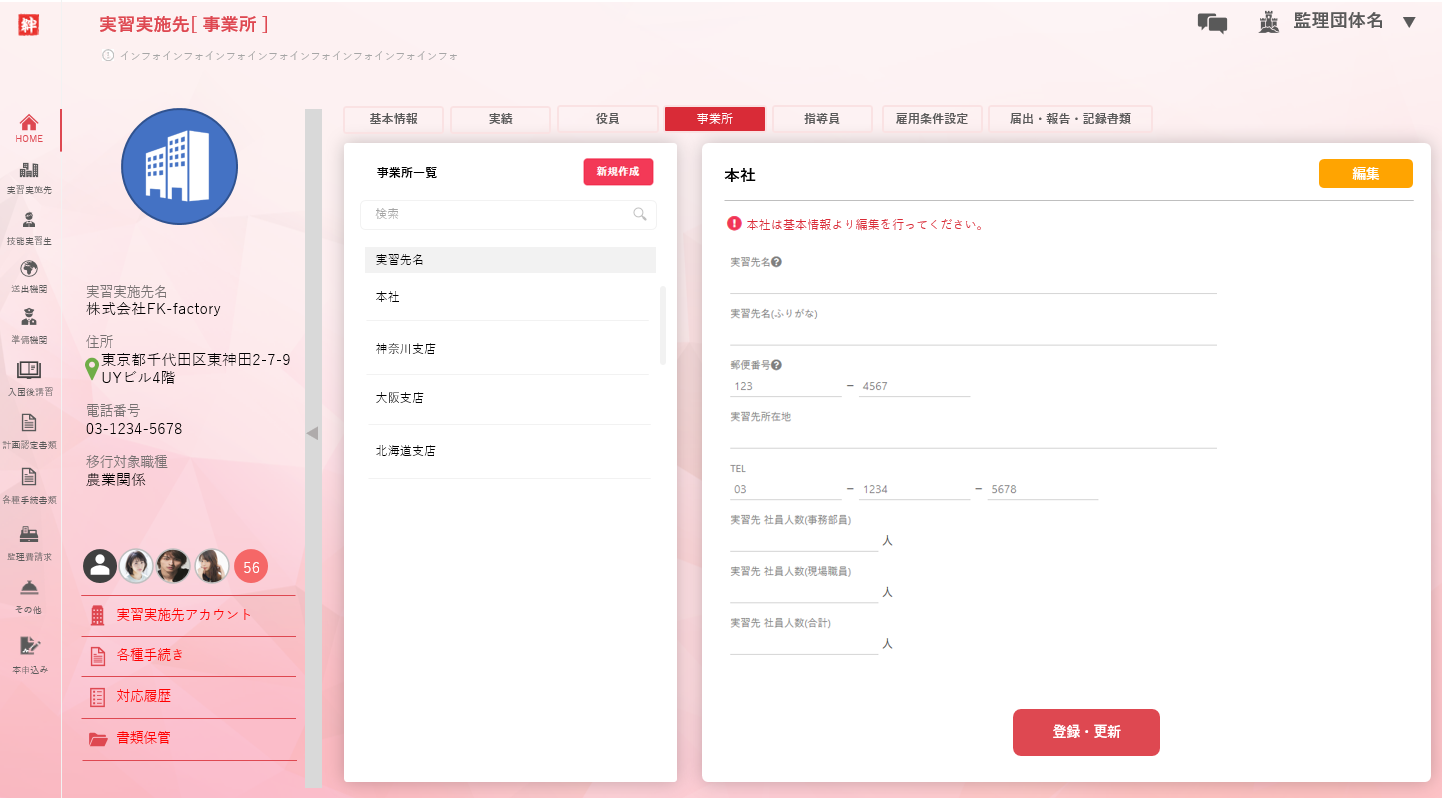Go to HOME in the sidebar
The width and height of the screenshot is (1442, 798).
(29, 129)
